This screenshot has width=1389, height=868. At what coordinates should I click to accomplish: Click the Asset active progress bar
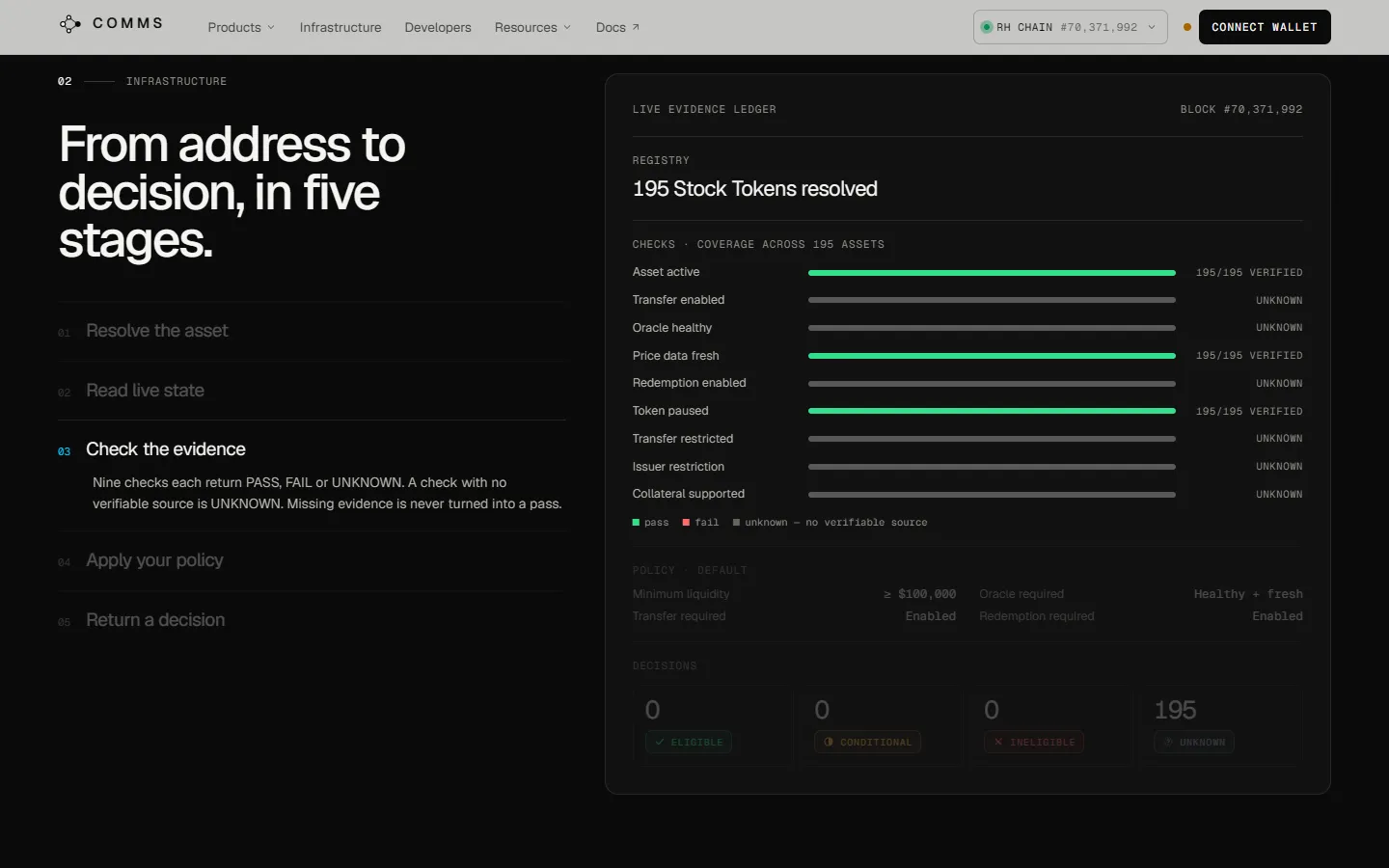(992, 273)
